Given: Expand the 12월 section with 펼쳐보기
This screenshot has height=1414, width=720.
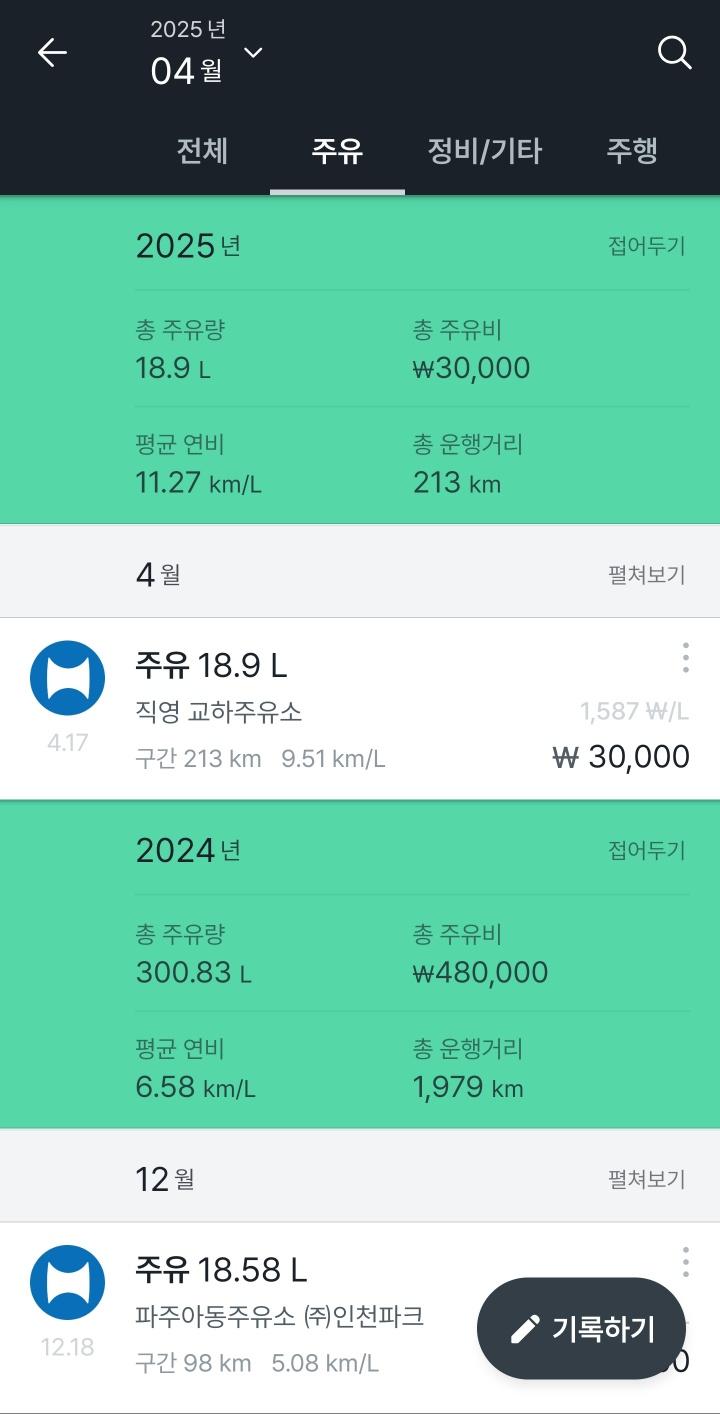Looking at the screenshot, I should pyautogui.click(x=647, y=1179).
